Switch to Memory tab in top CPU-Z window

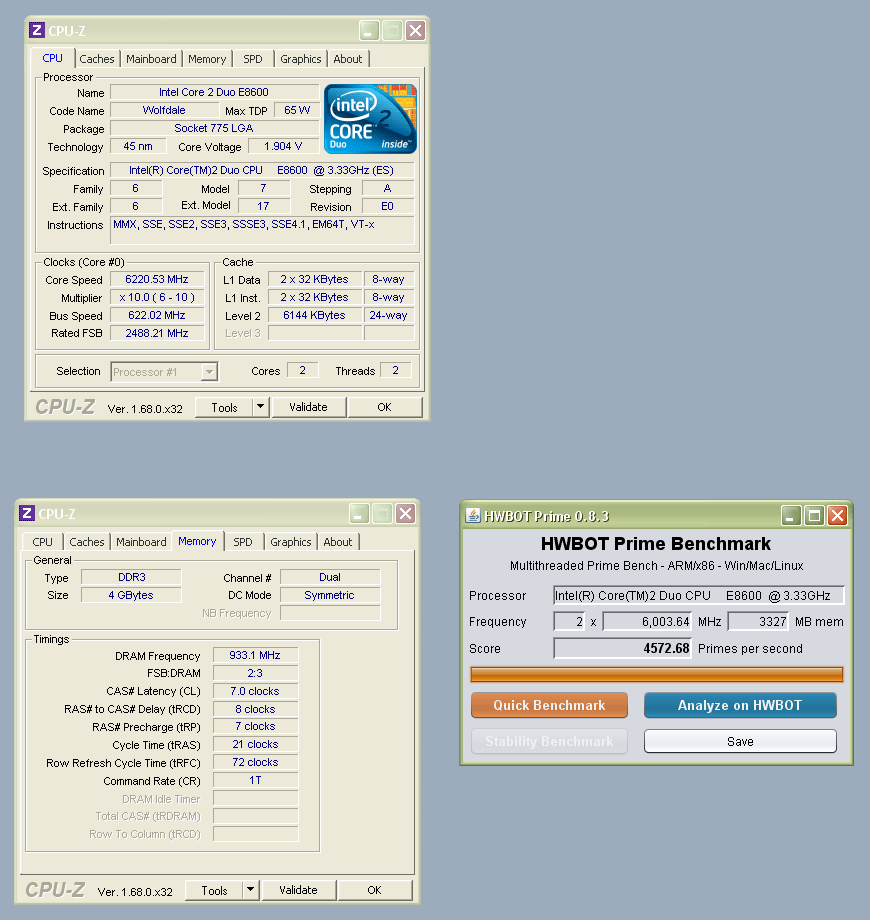[207, 59]
